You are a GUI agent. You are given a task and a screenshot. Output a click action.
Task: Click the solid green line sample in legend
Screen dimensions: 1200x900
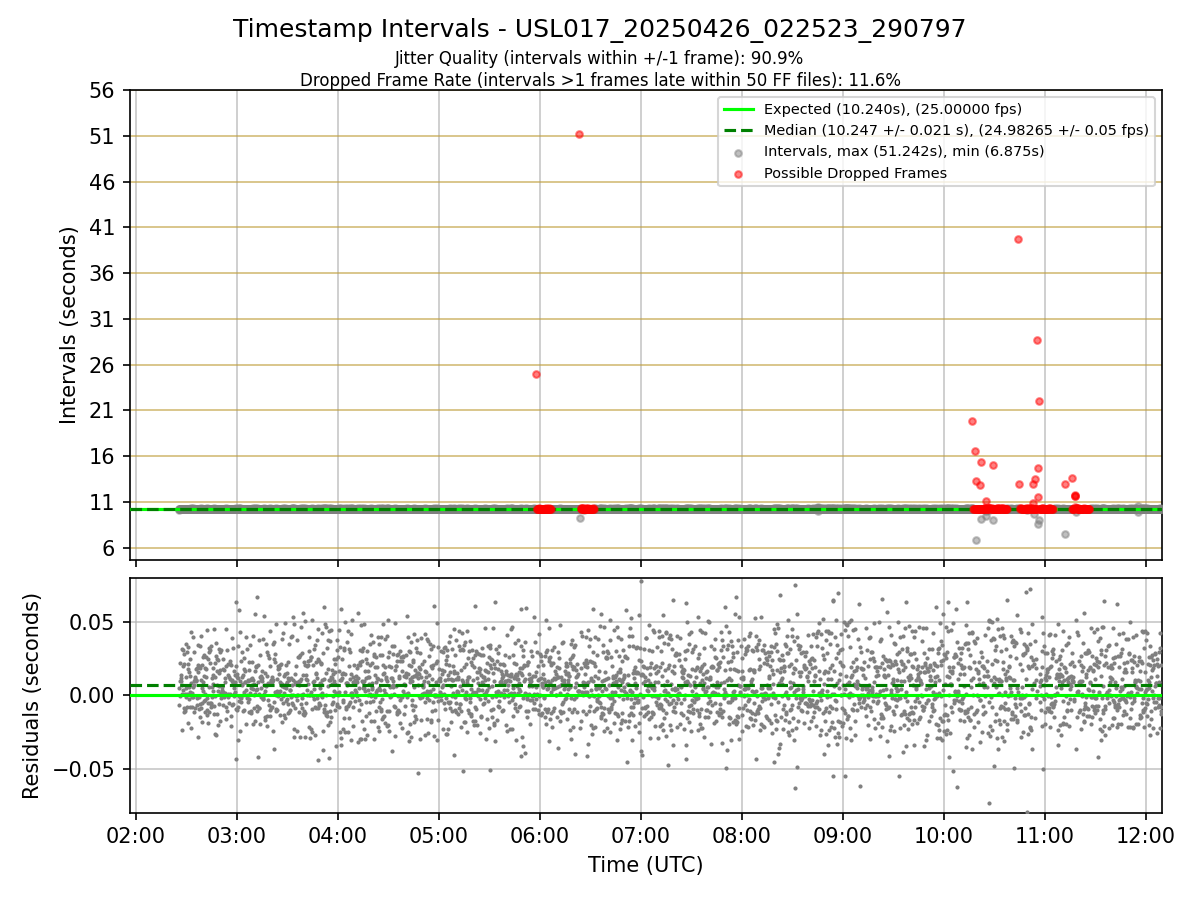738,109
